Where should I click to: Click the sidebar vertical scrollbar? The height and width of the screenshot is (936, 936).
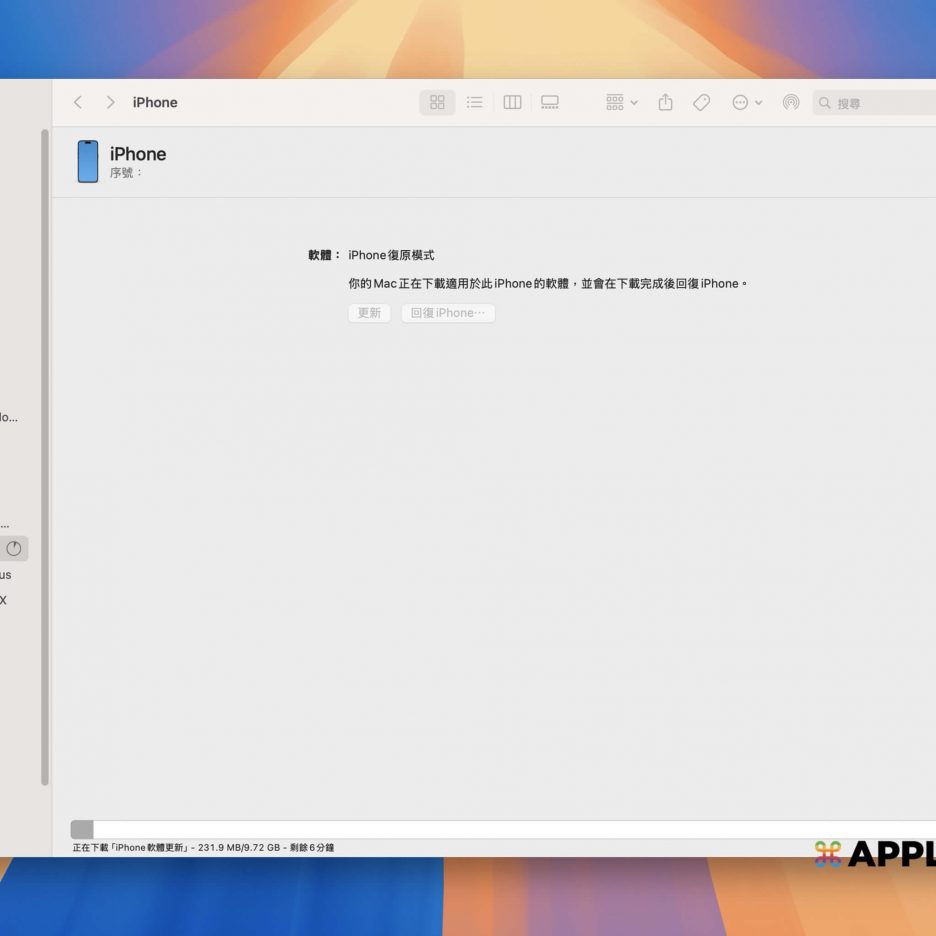[44, 450]
